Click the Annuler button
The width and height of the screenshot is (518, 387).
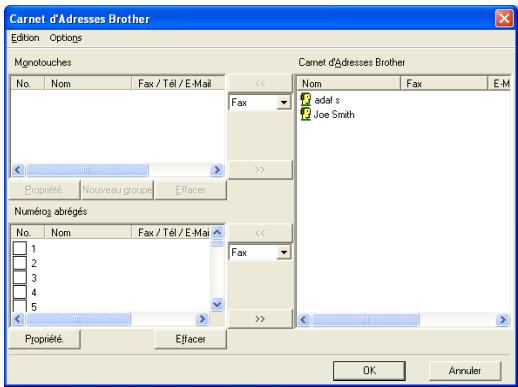coord(465,370)
